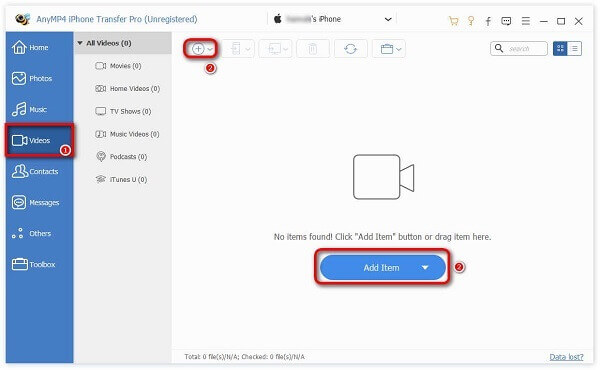
Task: Open the Data lost? link
Action: 566,357
